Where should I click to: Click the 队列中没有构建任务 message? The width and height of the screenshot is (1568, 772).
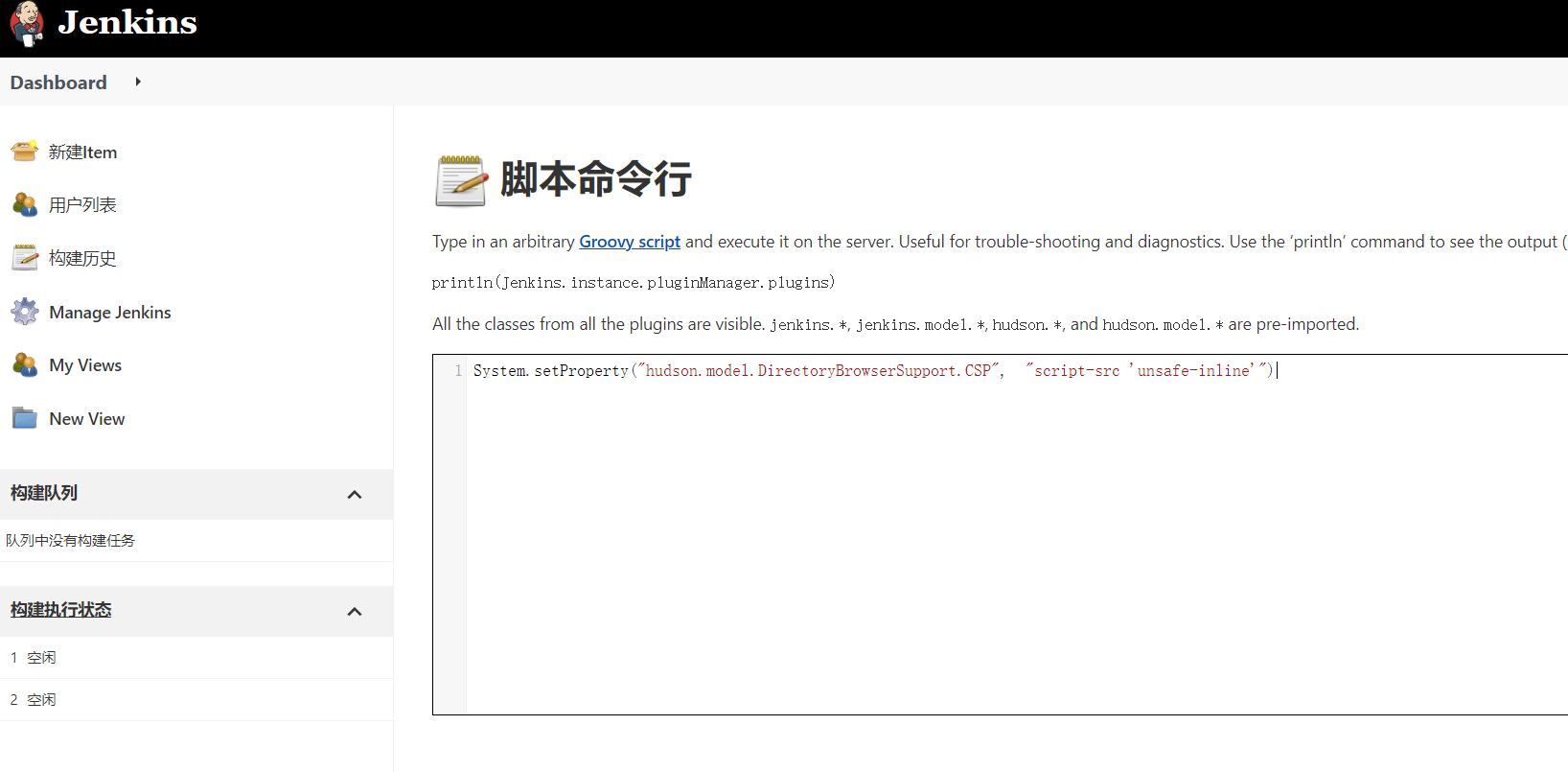[x=71, y=541]
